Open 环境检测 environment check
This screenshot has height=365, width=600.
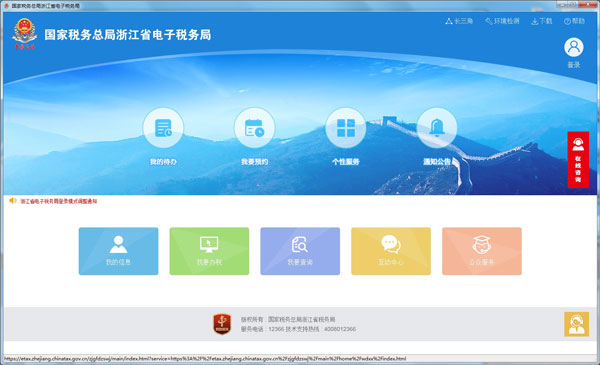502,21
